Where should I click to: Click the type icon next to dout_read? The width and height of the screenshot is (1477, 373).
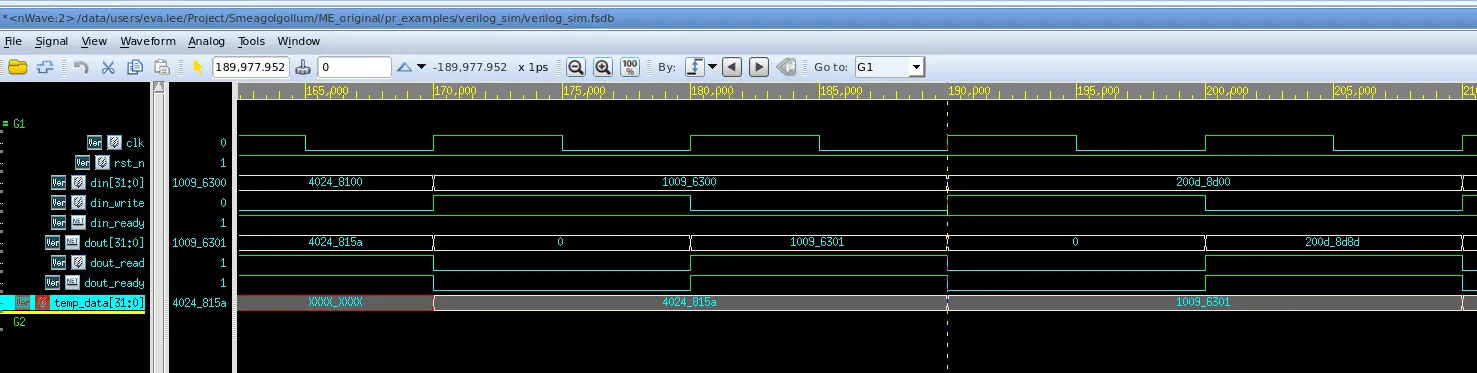(77, 263)
